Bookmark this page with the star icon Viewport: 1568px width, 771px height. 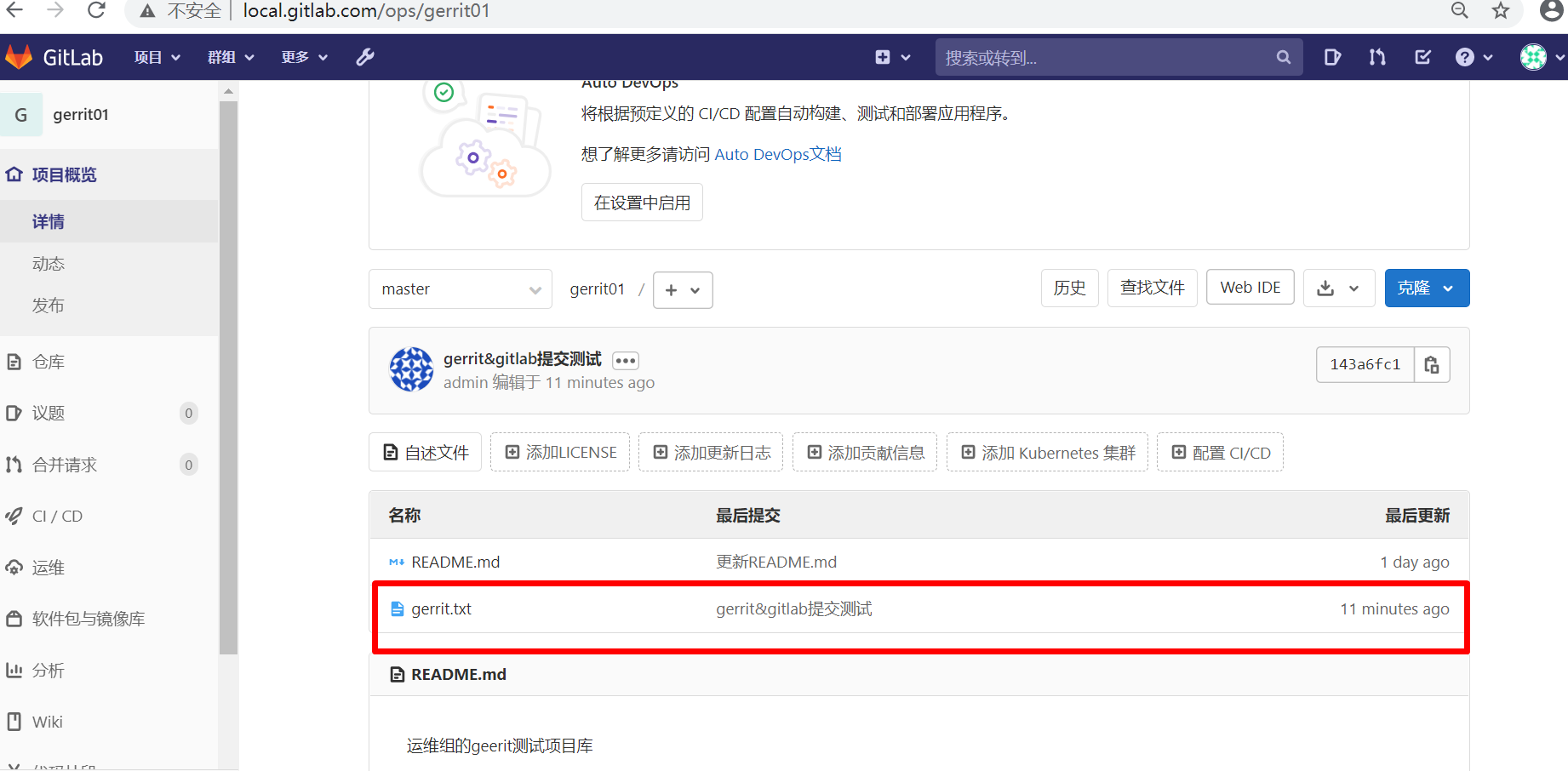1501,10
